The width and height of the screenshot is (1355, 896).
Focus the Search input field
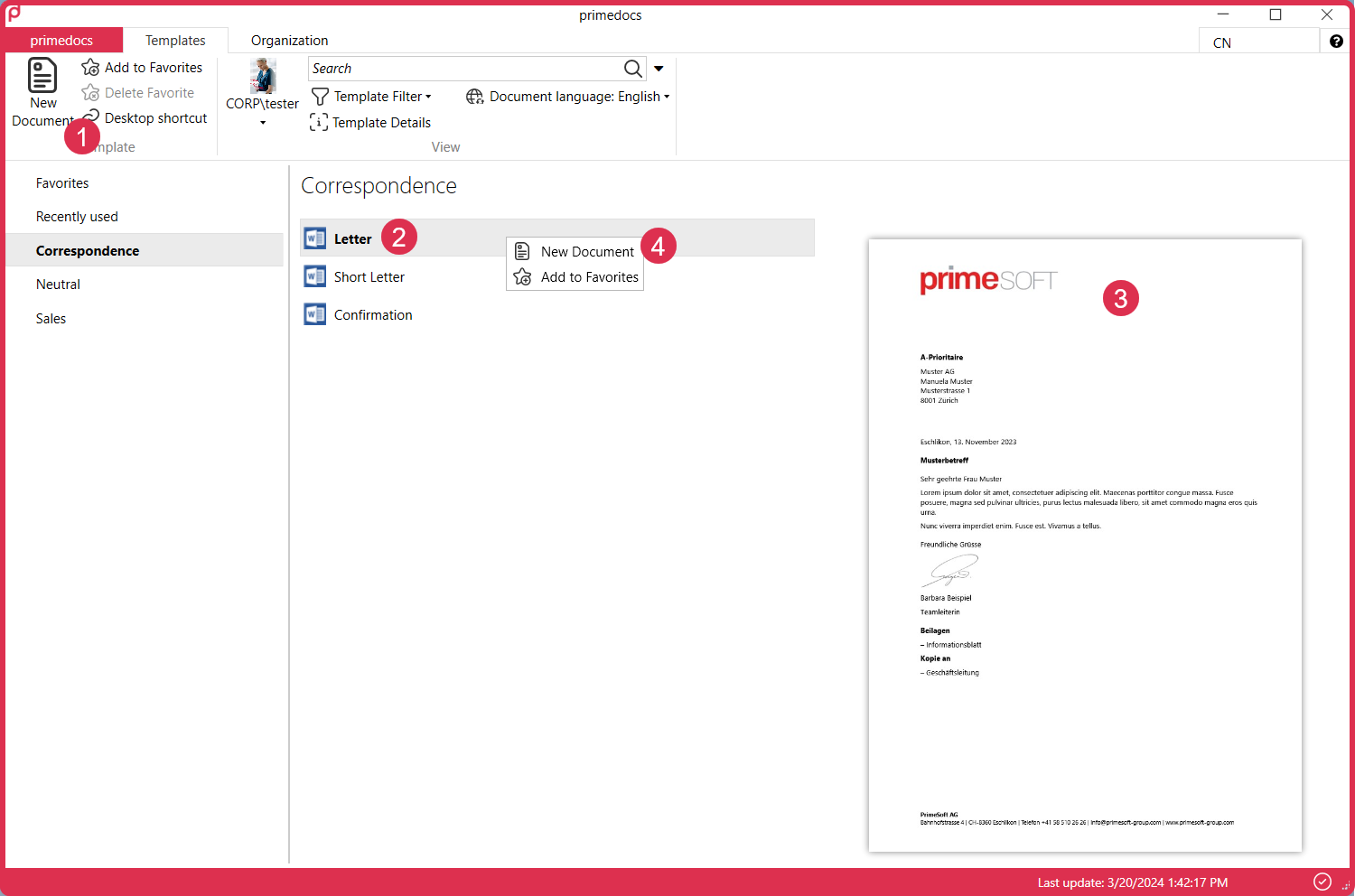[464, 69]
